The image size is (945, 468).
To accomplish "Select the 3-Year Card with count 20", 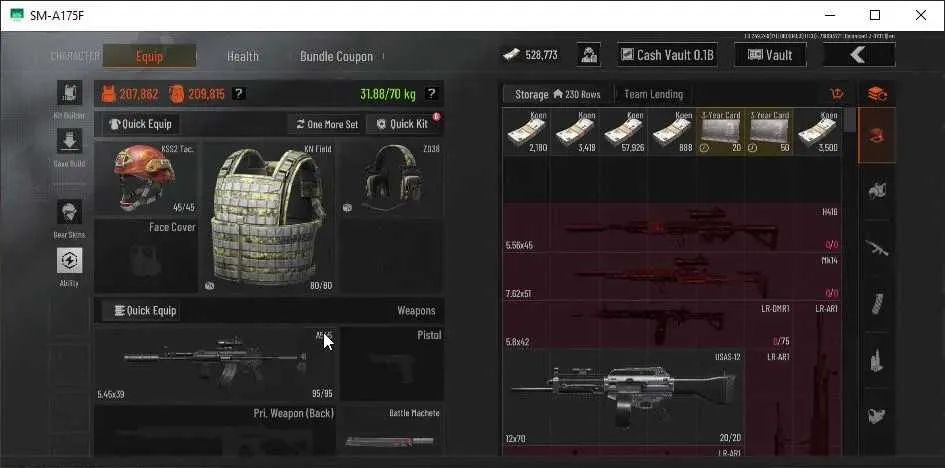I will point(720,131).
